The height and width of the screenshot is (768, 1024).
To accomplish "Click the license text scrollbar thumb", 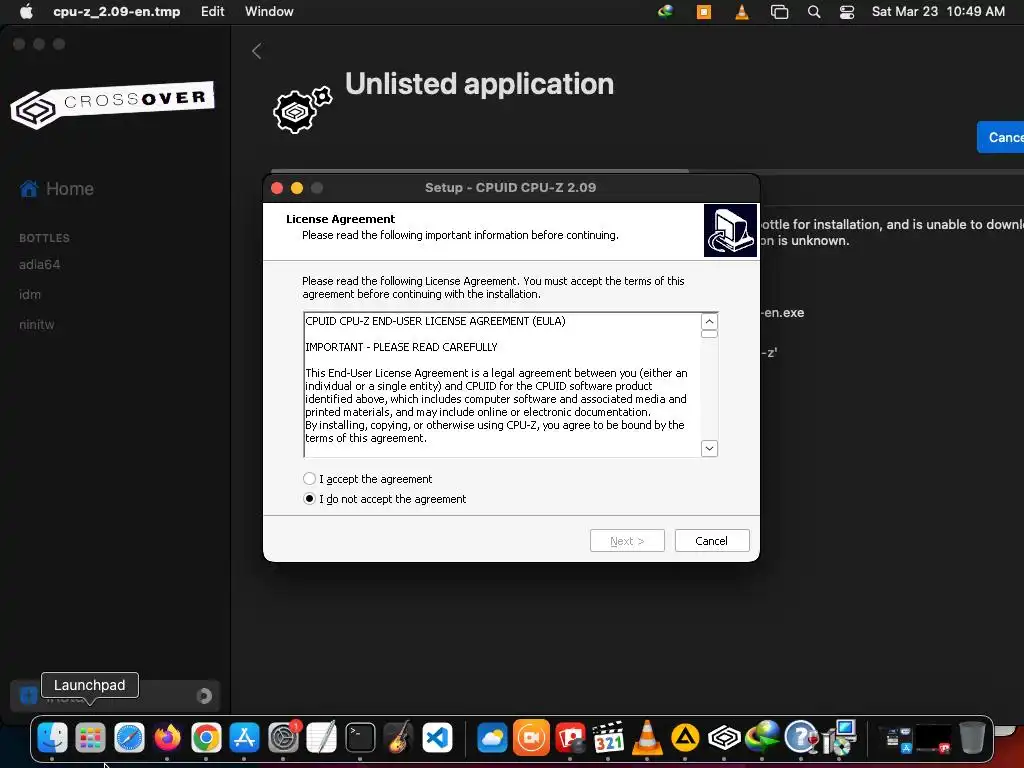I will pyautogui.click(x=709, y=334).
